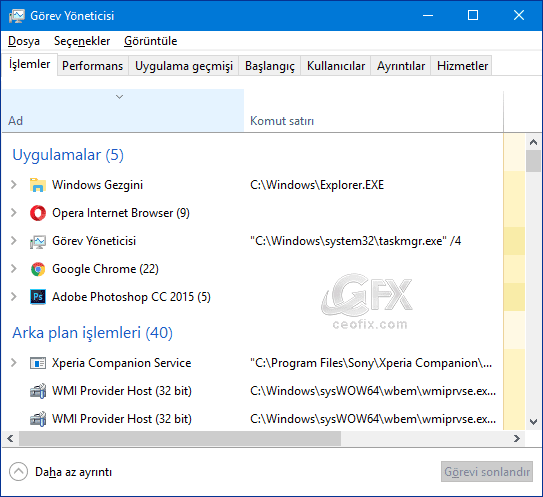Click the Adobe Photoshop Ps icon
543x497 pixels.
37,297
